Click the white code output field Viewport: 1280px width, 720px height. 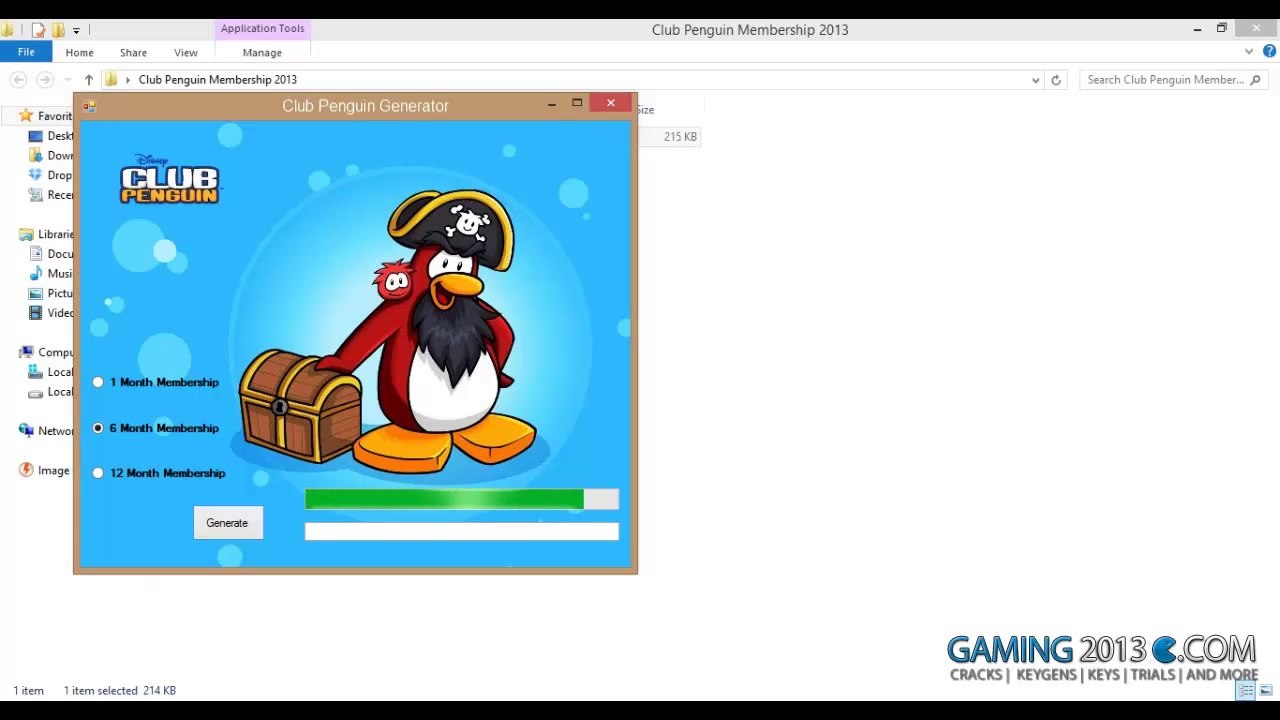click(462, 531)
